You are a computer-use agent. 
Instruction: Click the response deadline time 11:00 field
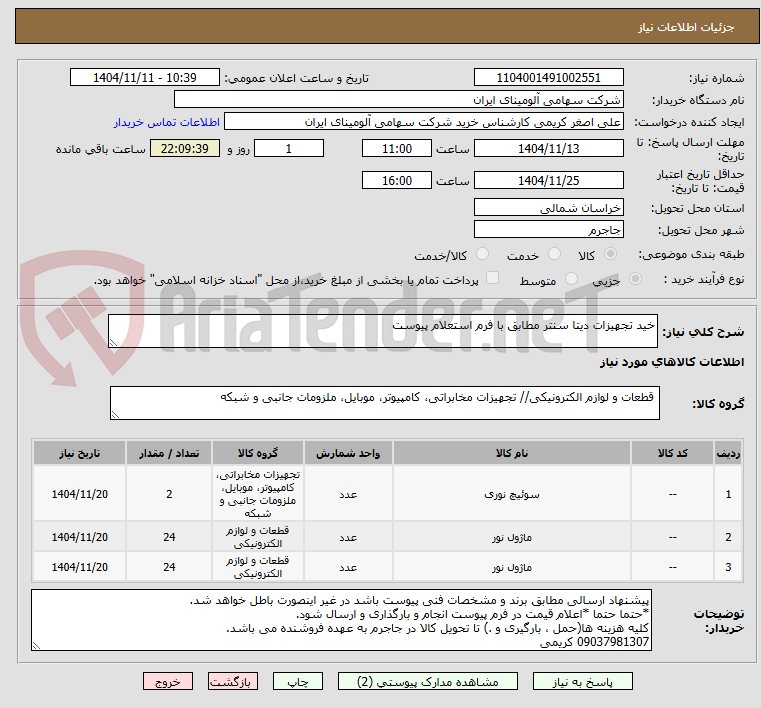tap(397, 148)
